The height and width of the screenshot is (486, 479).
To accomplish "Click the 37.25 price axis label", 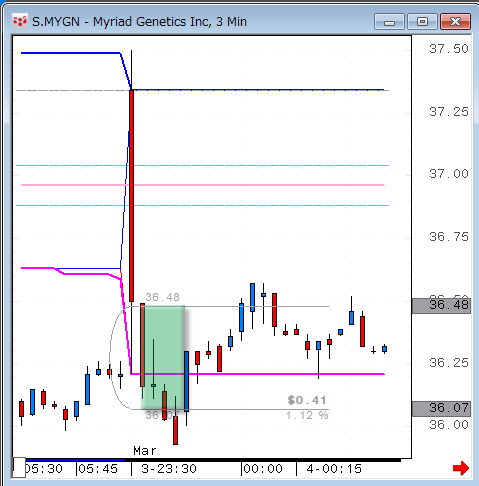I will tap(449, 112).
